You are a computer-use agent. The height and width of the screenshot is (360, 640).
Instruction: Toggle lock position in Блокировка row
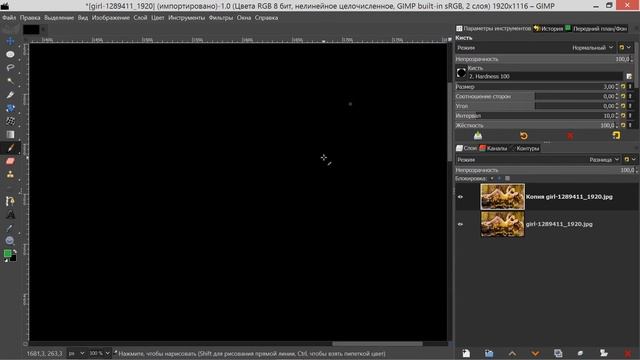click(x=500, y=178)
